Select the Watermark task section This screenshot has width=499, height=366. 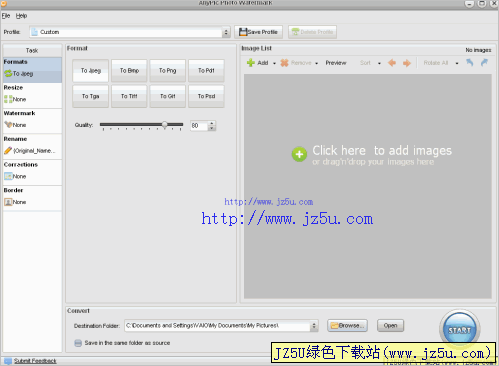(x=32, y=121)
